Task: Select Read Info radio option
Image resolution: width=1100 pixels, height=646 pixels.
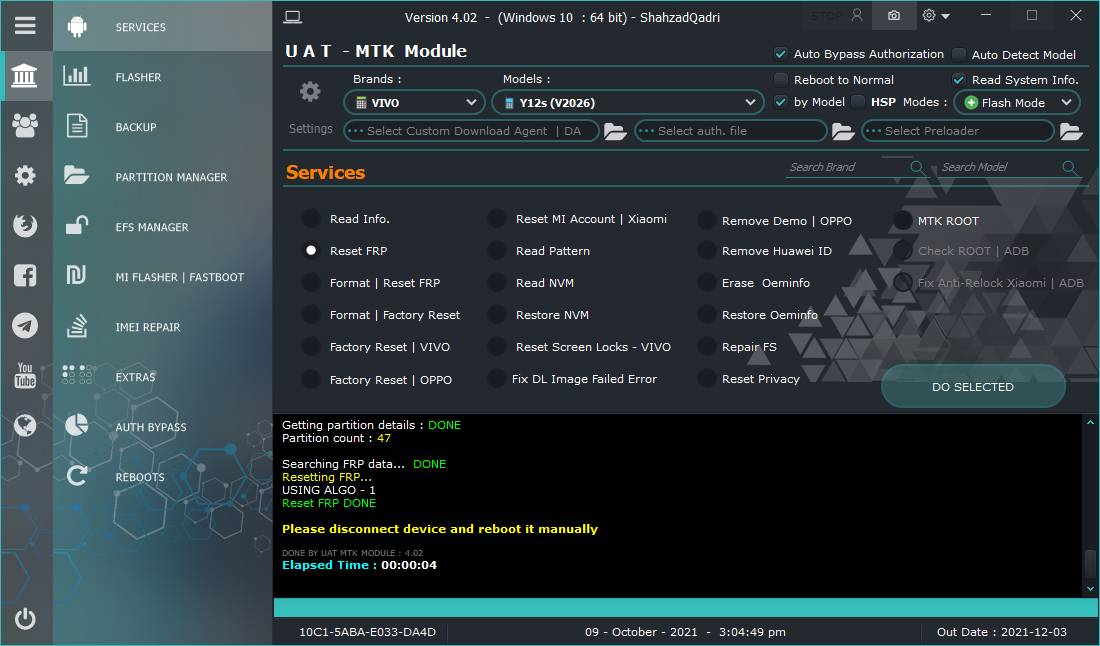Action: (x=311, y=218)
